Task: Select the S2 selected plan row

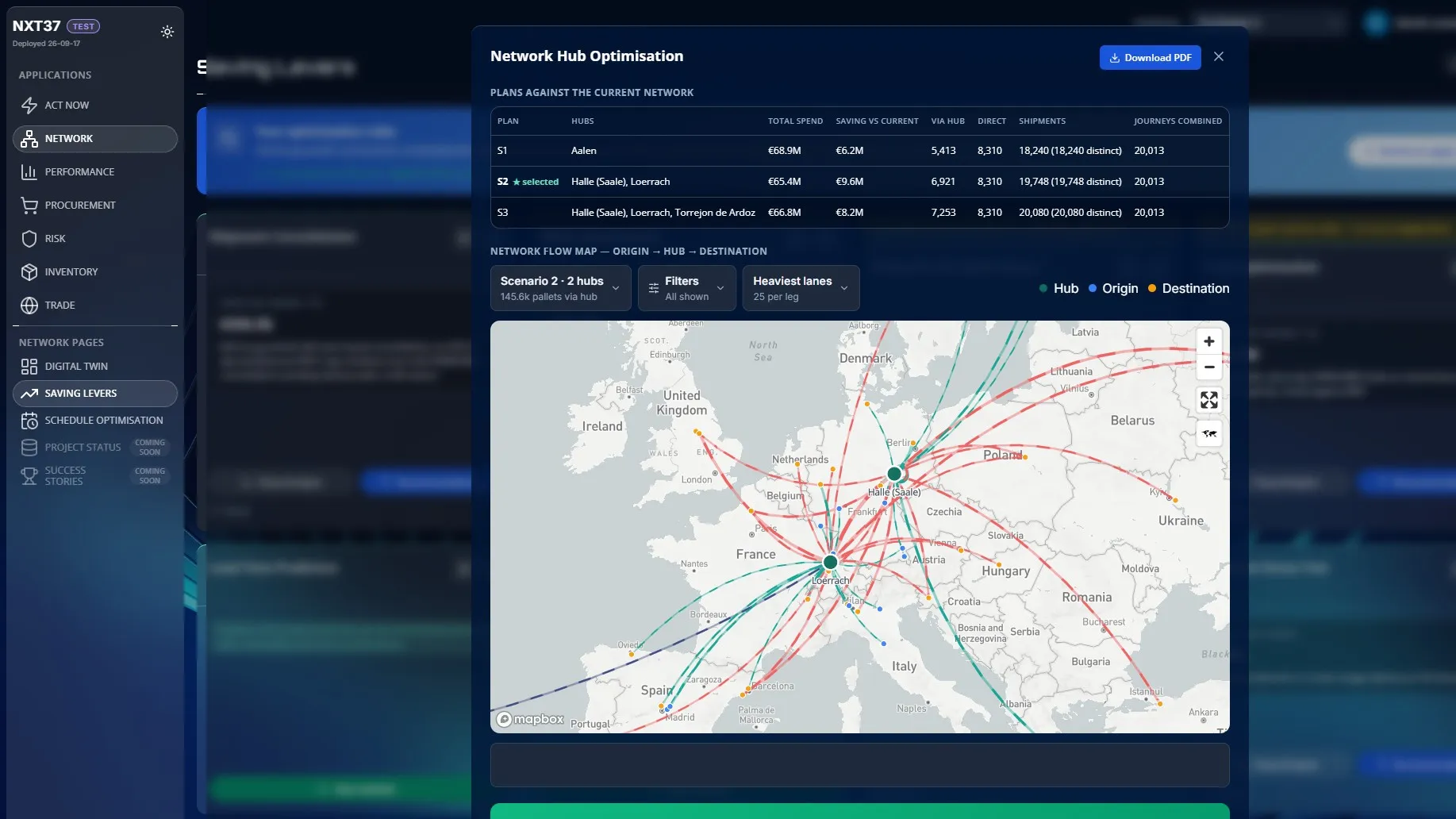Action: [x=859, y=182]
